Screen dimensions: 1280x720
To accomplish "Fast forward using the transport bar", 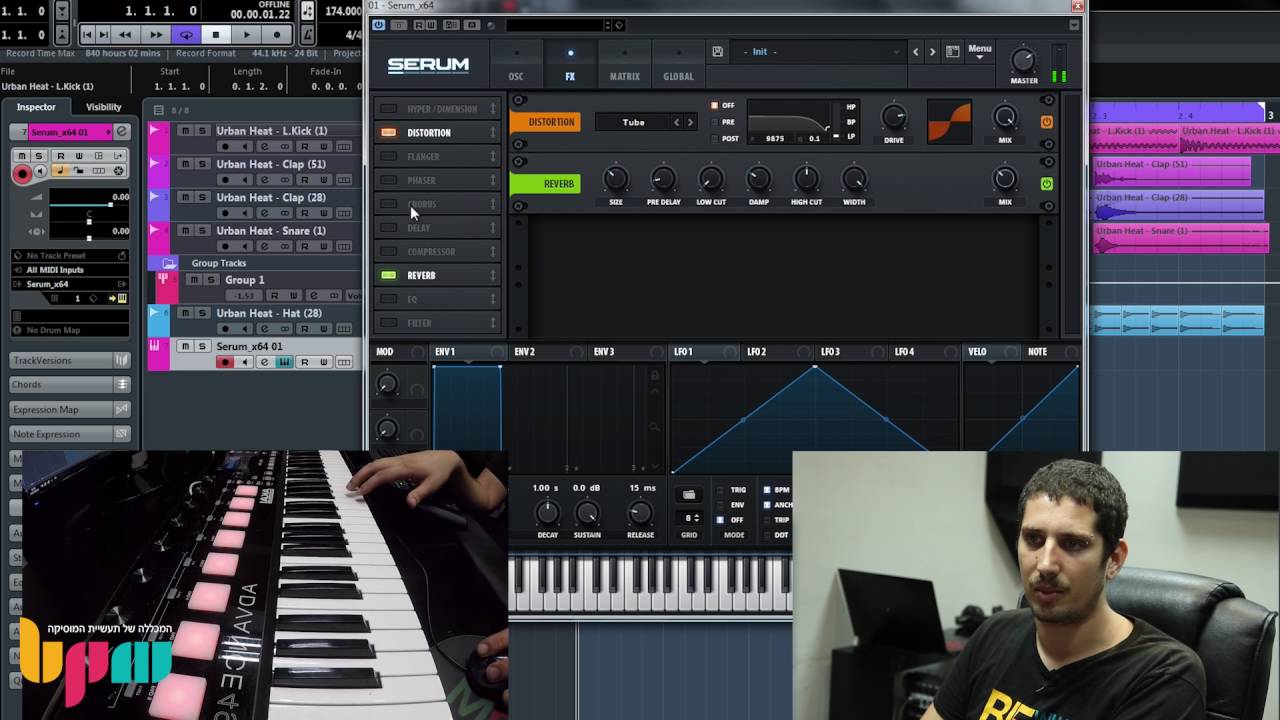I will click(156, 35).
